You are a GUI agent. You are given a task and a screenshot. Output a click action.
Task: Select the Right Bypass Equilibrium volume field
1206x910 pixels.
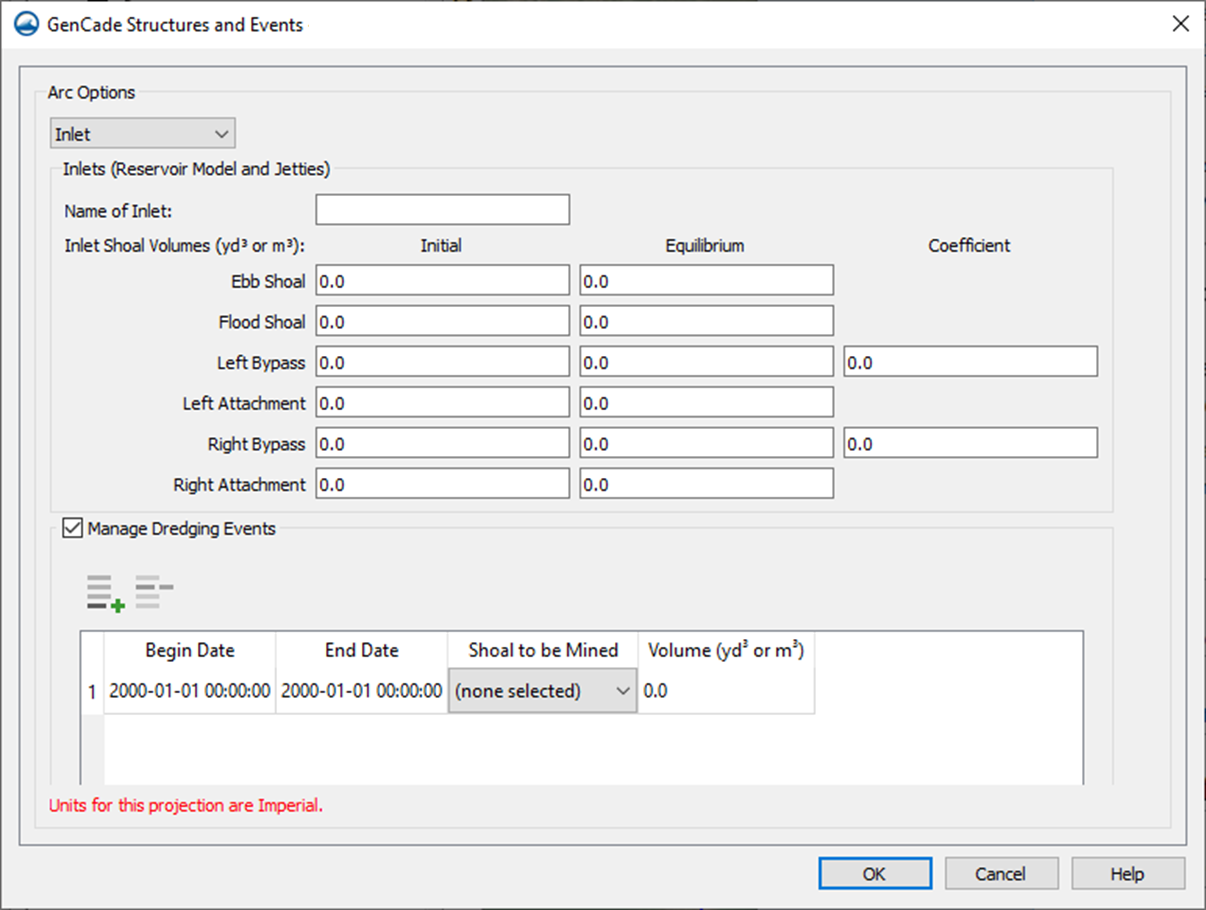point(706,444)
